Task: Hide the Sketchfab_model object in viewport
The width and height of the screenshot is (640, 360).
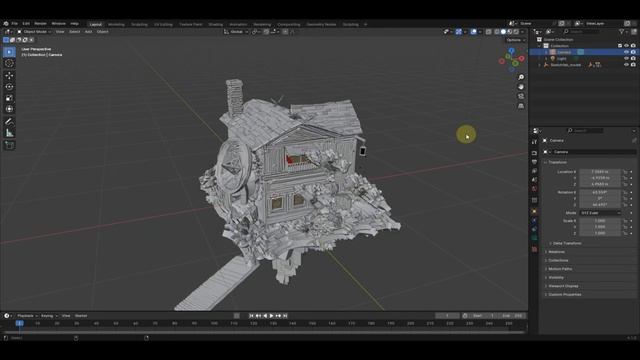Action: tap(627, 64)
